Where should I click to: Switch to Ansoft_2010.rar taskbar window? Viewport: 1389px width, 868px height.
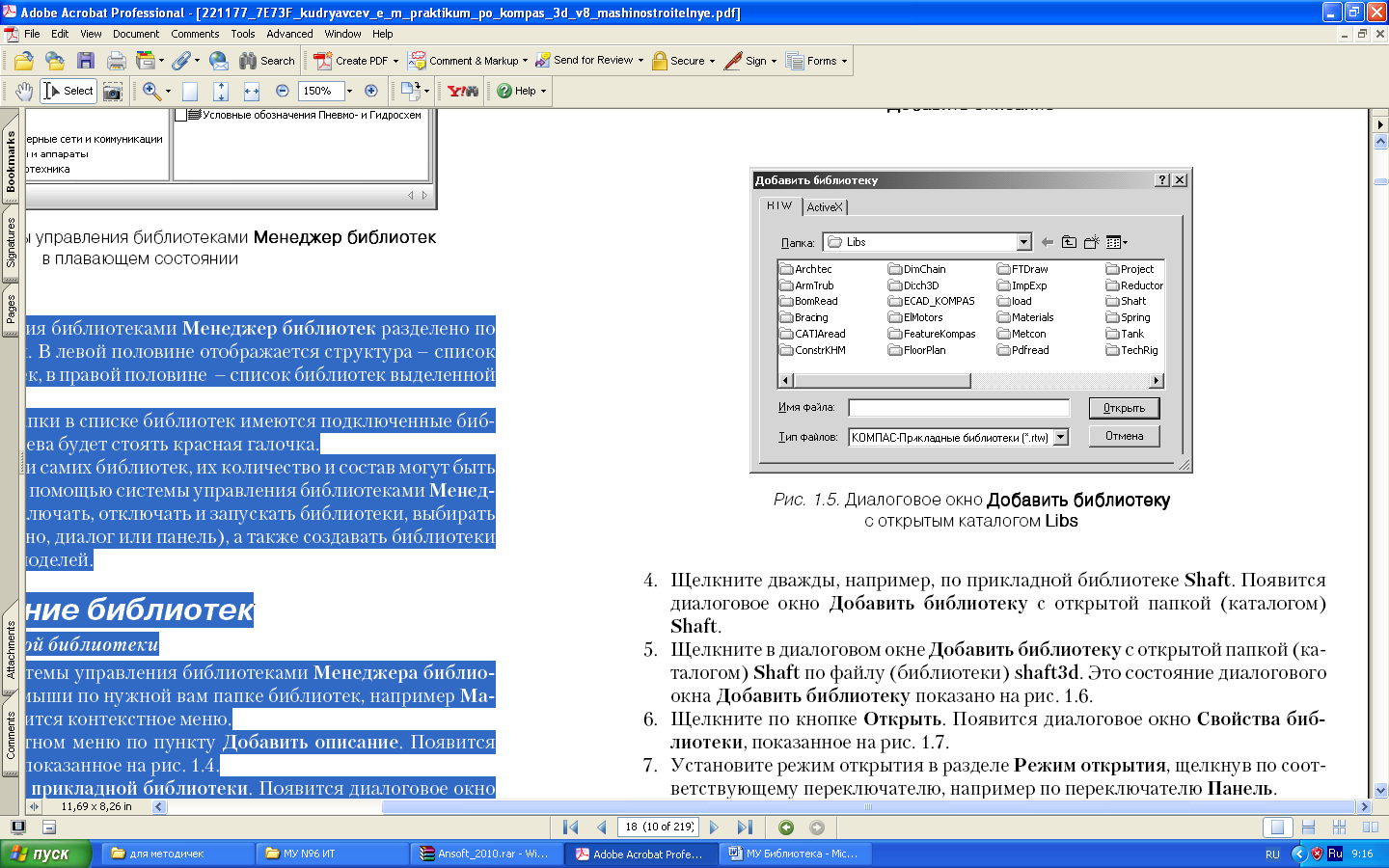click(x=486, y=854)
